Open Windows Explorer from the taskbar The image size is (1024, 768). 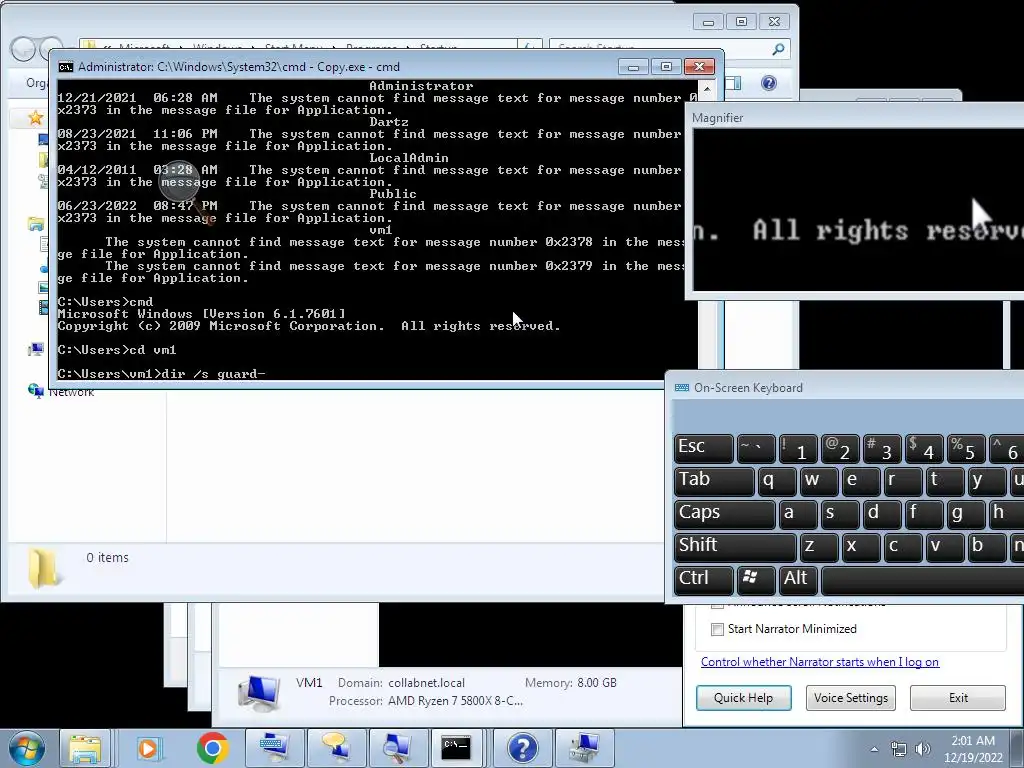(86, 748)
